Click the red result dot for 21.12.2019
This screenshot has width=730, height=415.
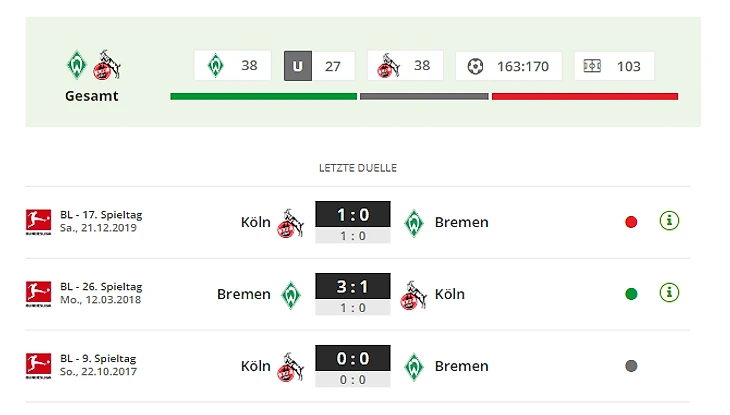pyautogui.click(x=631, y=222)
